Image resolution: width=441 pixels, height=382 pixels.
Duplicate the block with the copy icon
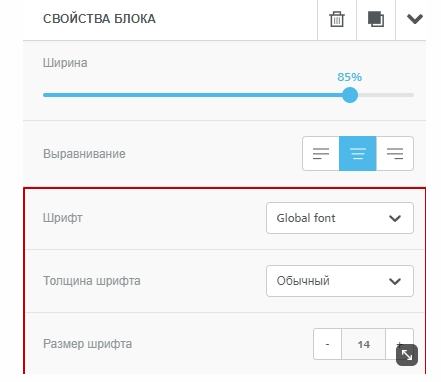tap(376, 19)
